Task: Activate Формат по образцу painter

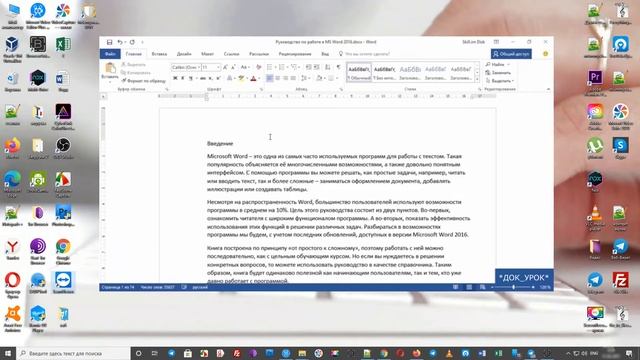Action: coord(143,81)
